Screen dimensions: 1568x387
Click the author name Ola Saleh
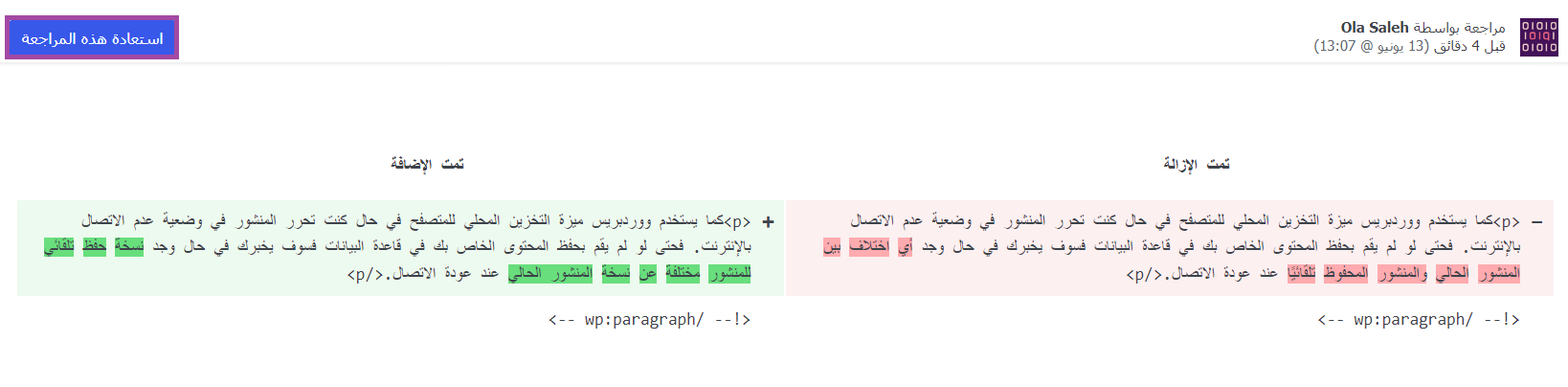pos(1375,28)
